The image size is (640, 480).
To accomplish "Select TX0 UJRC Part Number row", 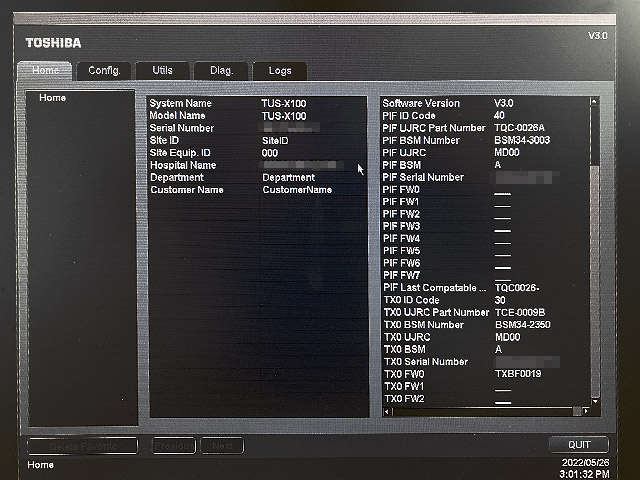I will coord(486,312).
